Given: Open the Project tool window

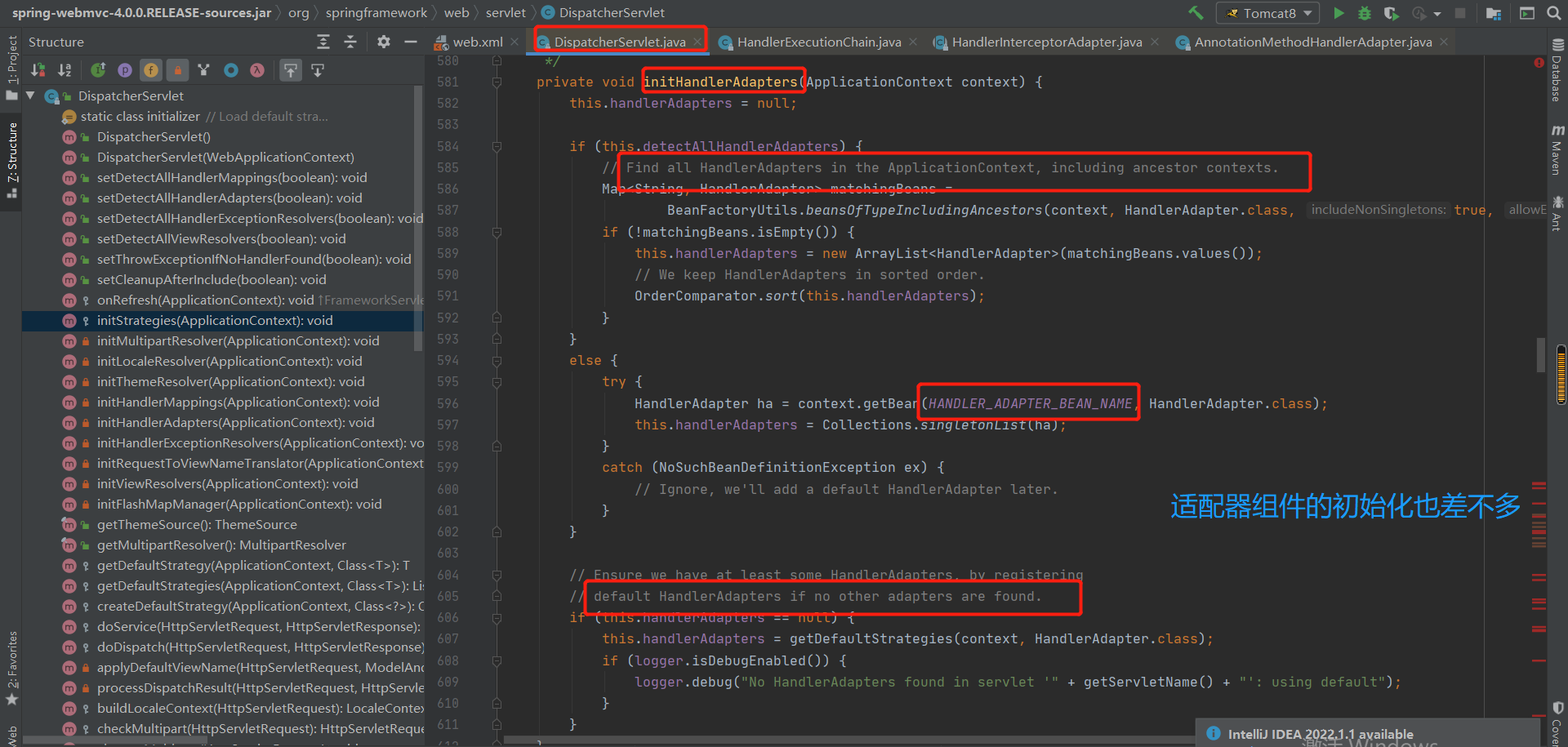Looking at the screenshot, I should [x=11, y=68].
